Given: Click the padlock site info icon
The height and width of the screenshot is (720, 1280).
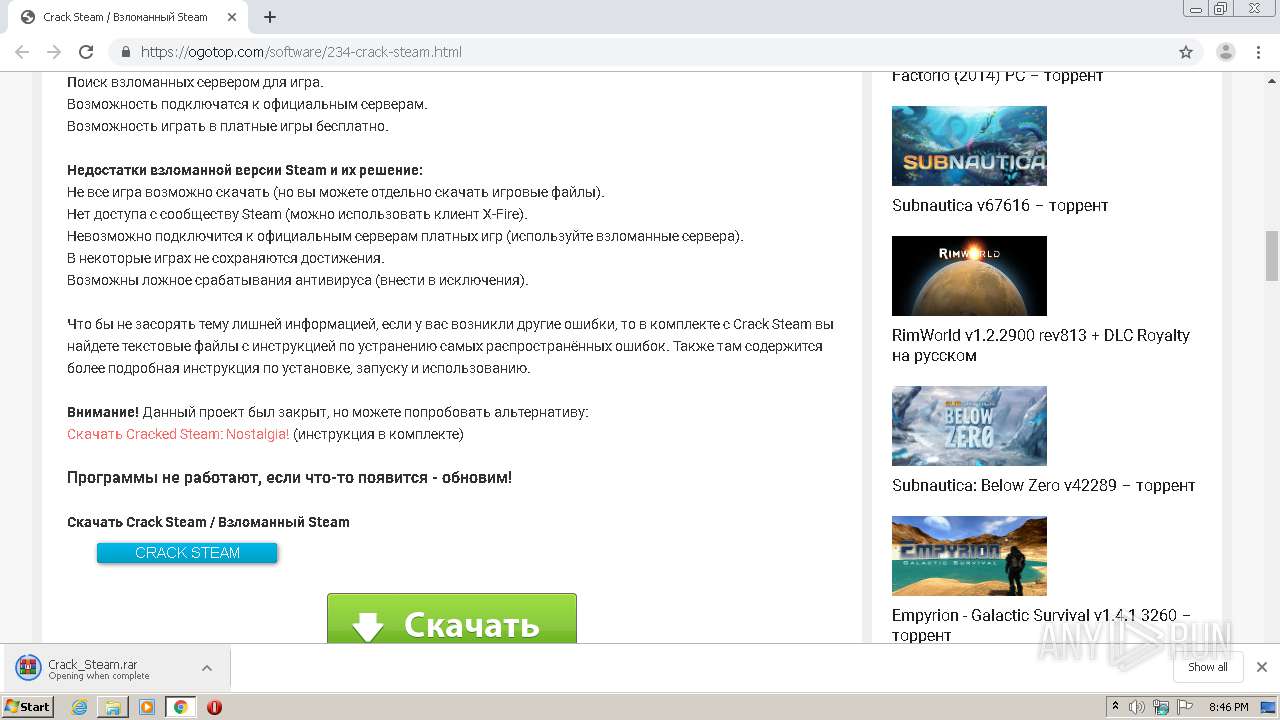Looking at the screenshot, I should (x=126, y=52).
